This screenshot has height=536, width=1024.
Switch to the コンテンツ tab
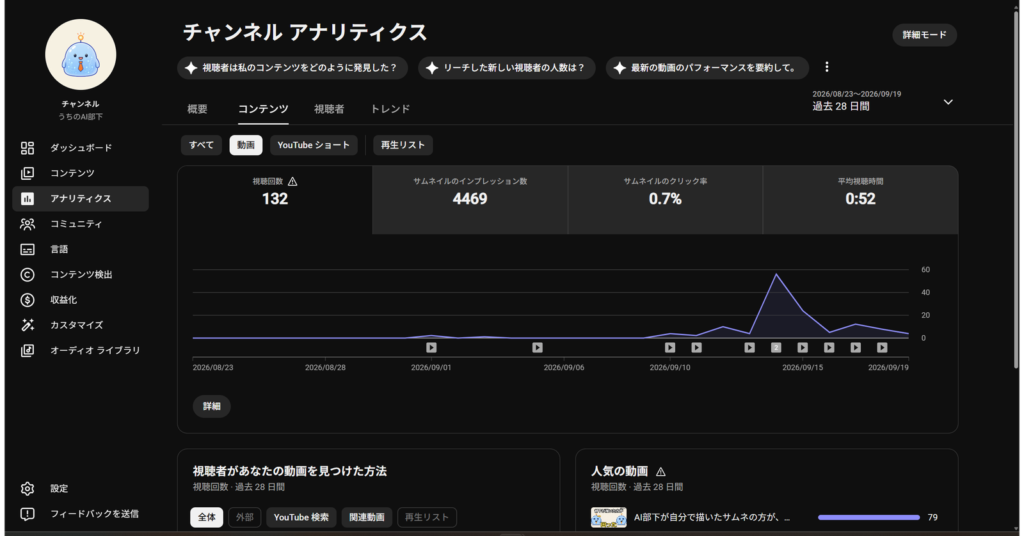pos(263,109)
